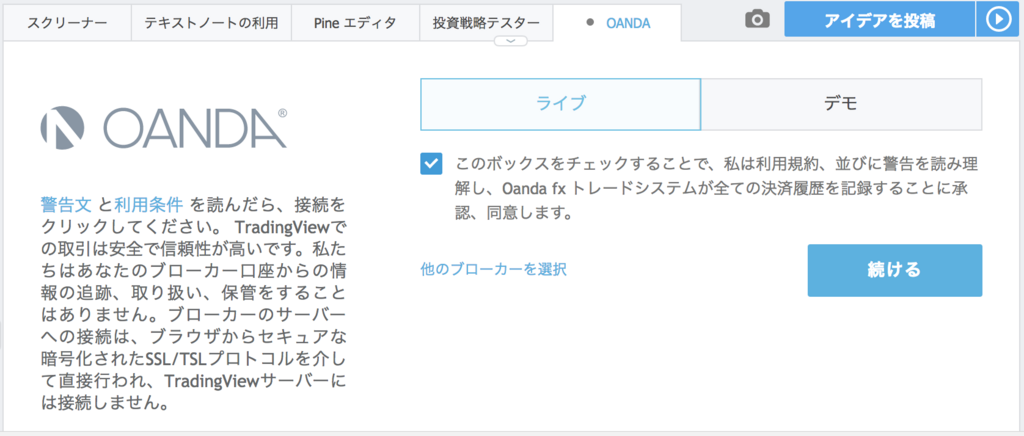Click the play arrow beside アイデアを投稿
The height and width of the screenshot is (436, 1024).
coord(999,20)
